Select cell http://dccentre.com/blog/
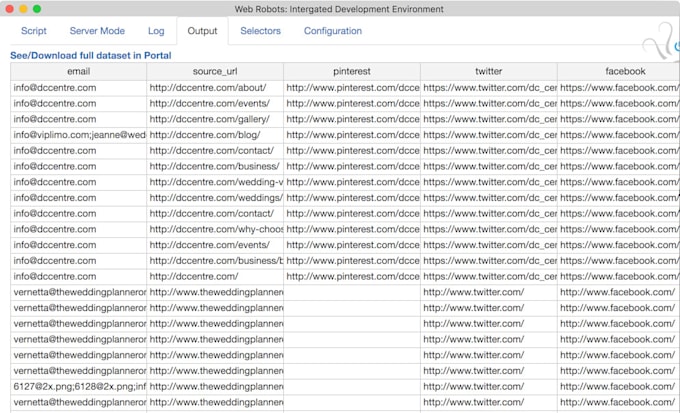The width and height of the screenshot is (680, 413). pos(215,135)
